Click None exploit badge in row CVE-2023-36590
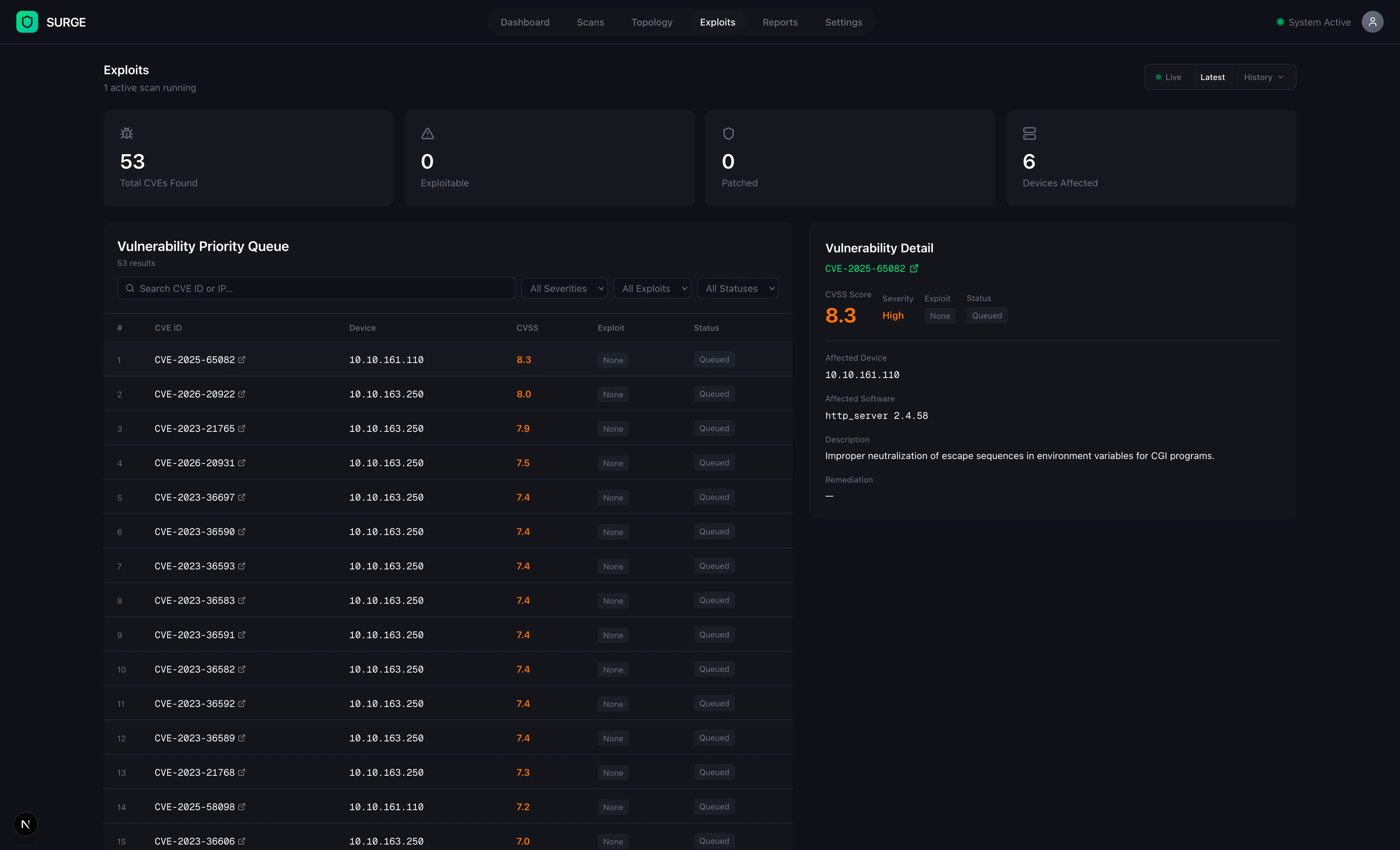The image size is (1400, 850). pyautogui.click(x=613, y=532)
